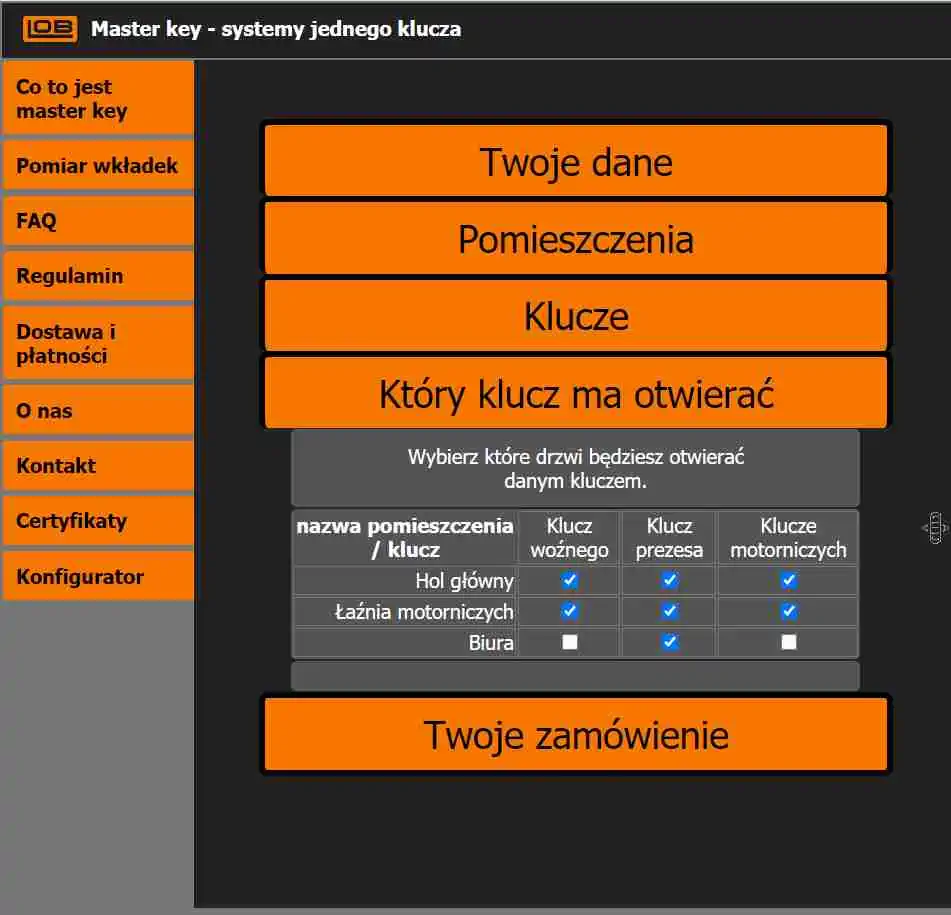Open the Regulamin page
Viewport: 951px width, 915px height.
pyautogui.click(x=98, y=275)
